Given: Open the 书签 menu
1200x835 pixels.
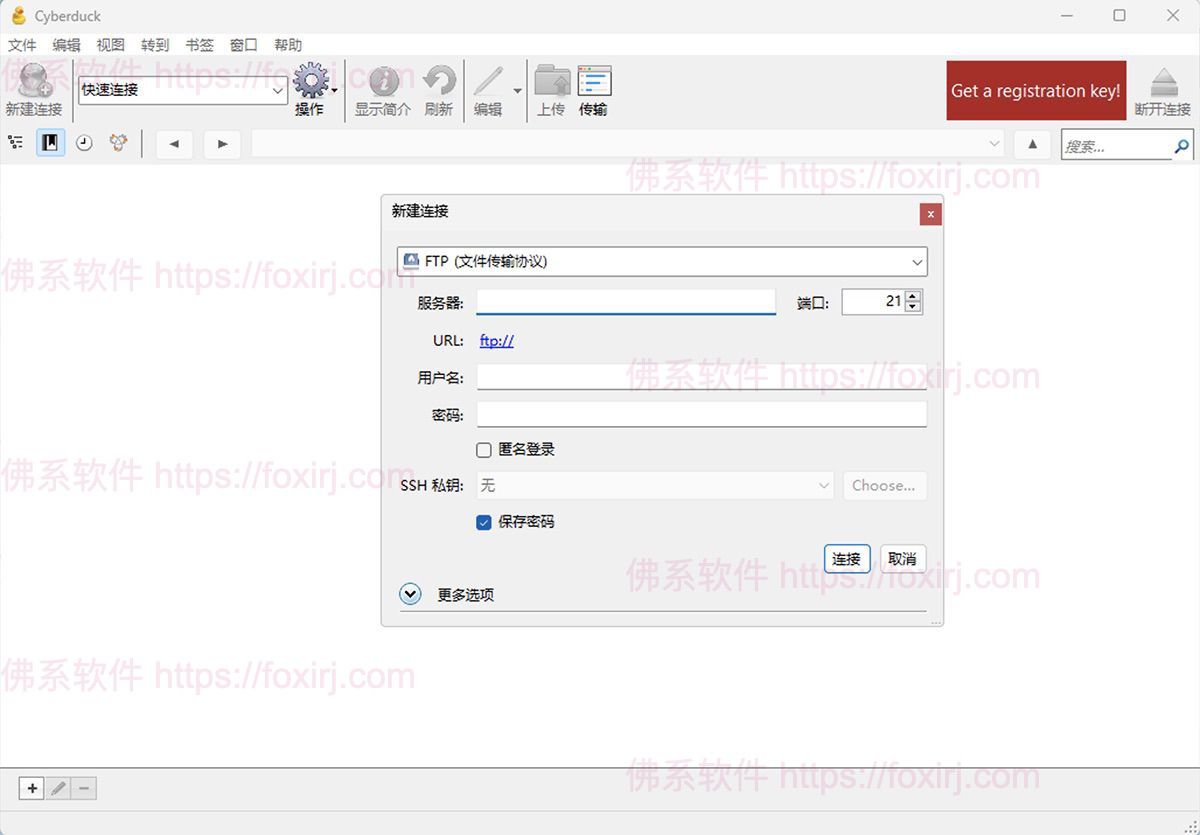Looking at the screenshot, I should [x=199, y=44].
